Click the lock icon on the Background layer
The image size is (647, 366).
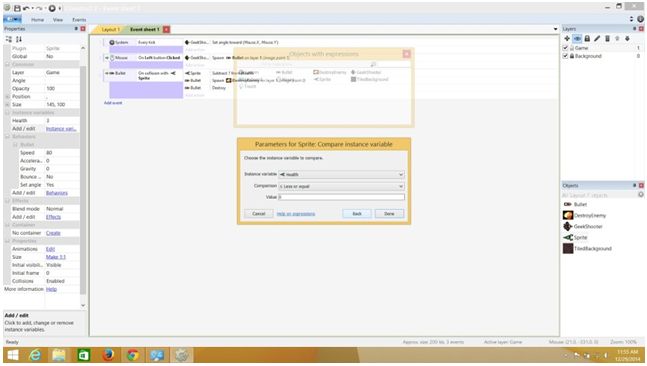[572, 56]
